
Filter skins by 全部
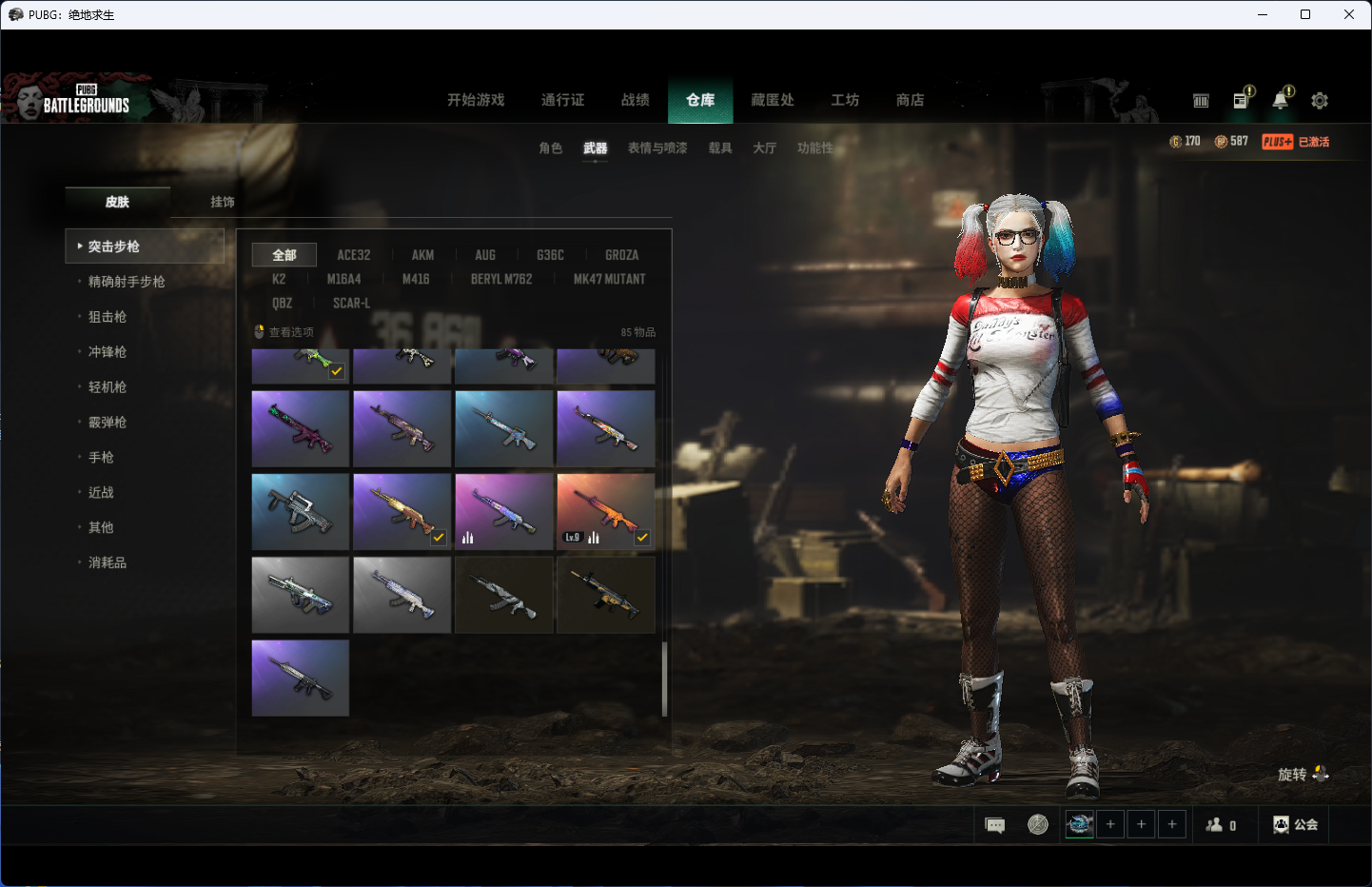coord(284,255)
